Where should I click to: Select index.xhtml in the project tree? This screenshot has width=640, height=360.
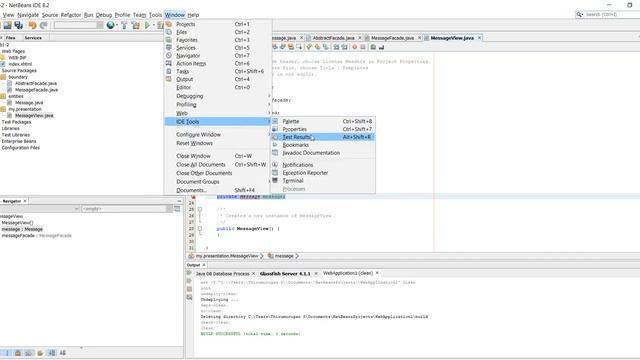[x=20, y=64]
